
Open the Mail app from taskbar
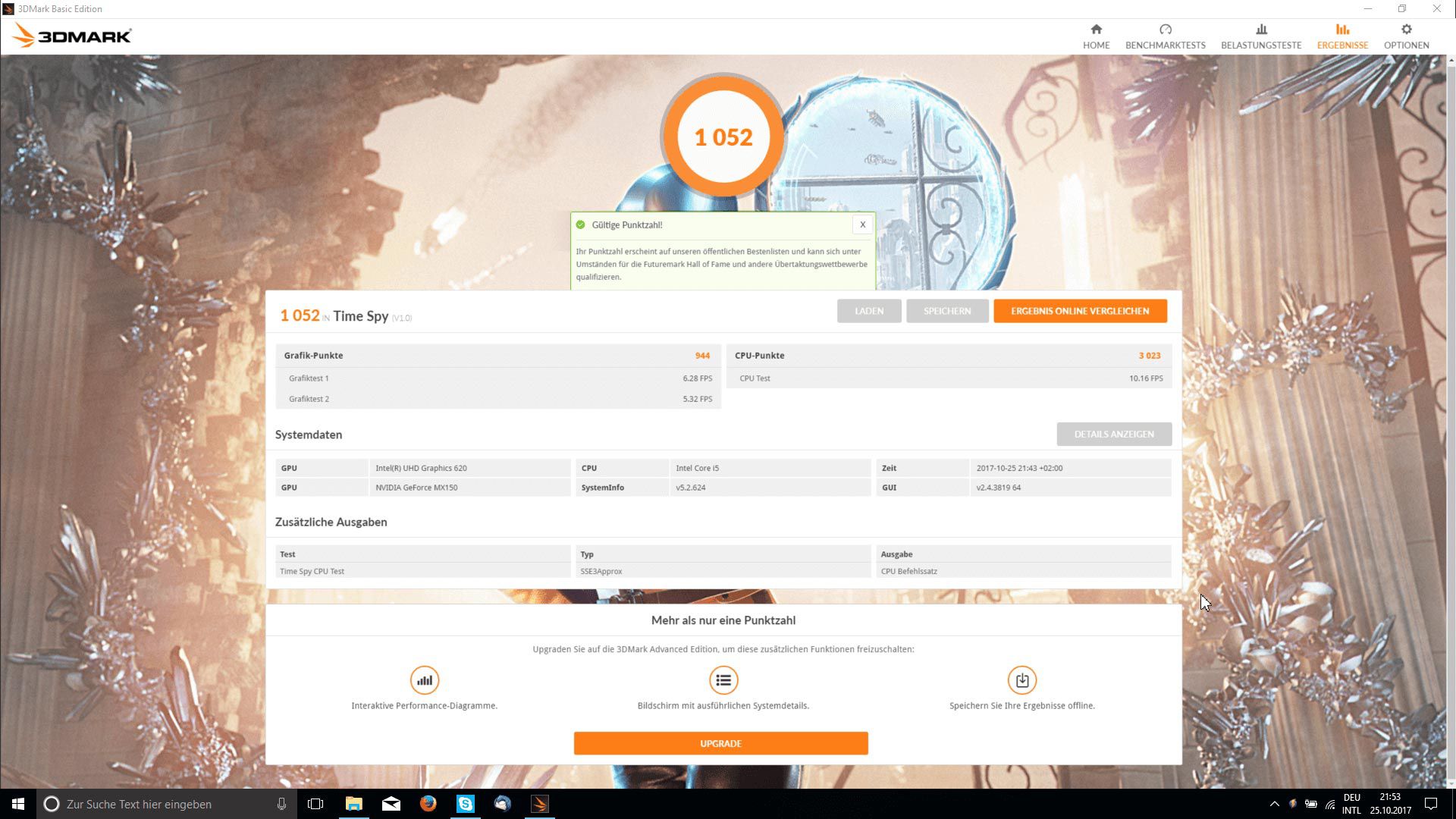coord(391,804)
